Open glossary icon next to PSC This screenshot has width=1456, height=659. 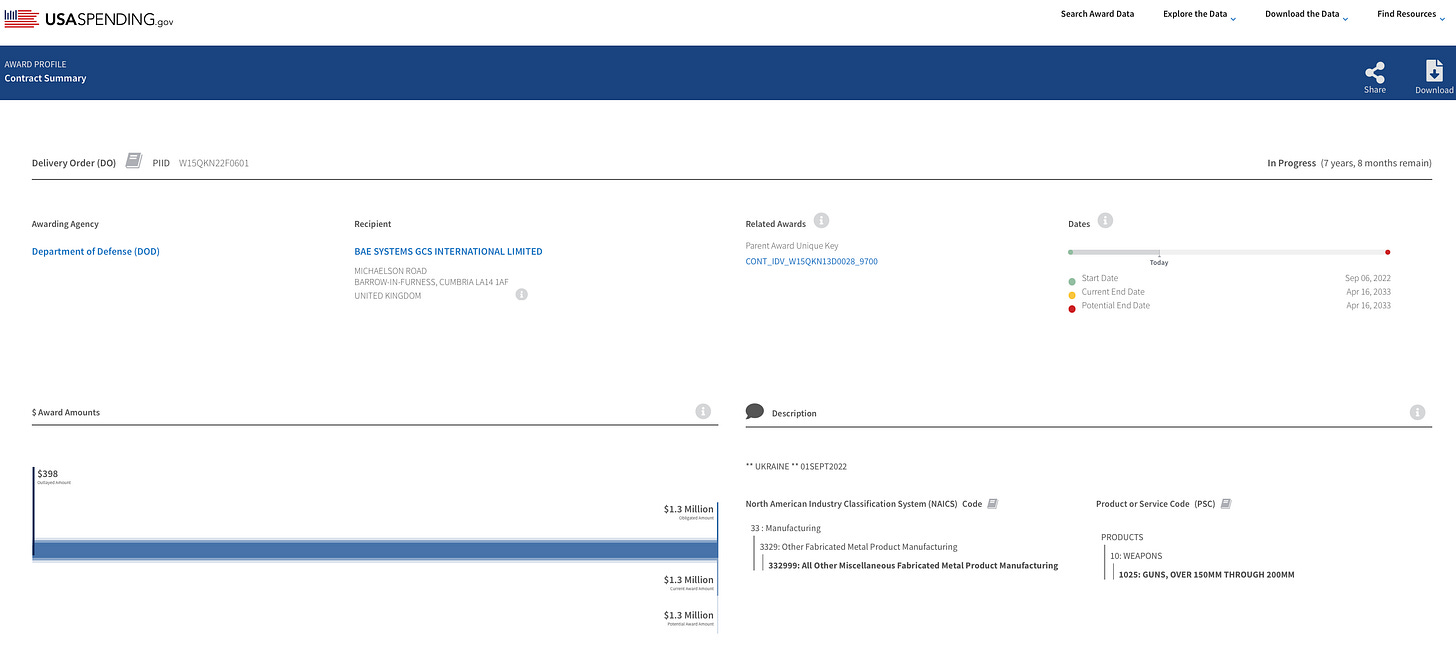[x=1226, y=504]
